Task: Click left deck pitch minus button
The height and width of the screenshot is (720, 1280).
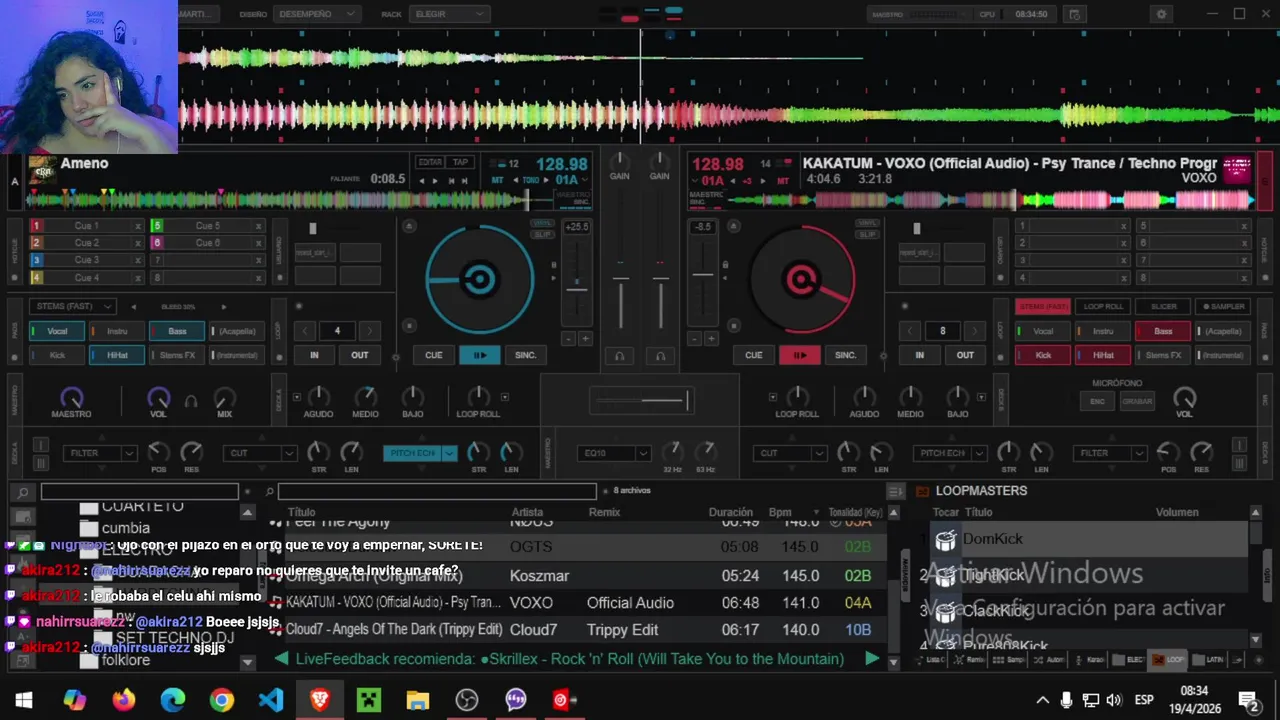Action: tap(569, 339)
